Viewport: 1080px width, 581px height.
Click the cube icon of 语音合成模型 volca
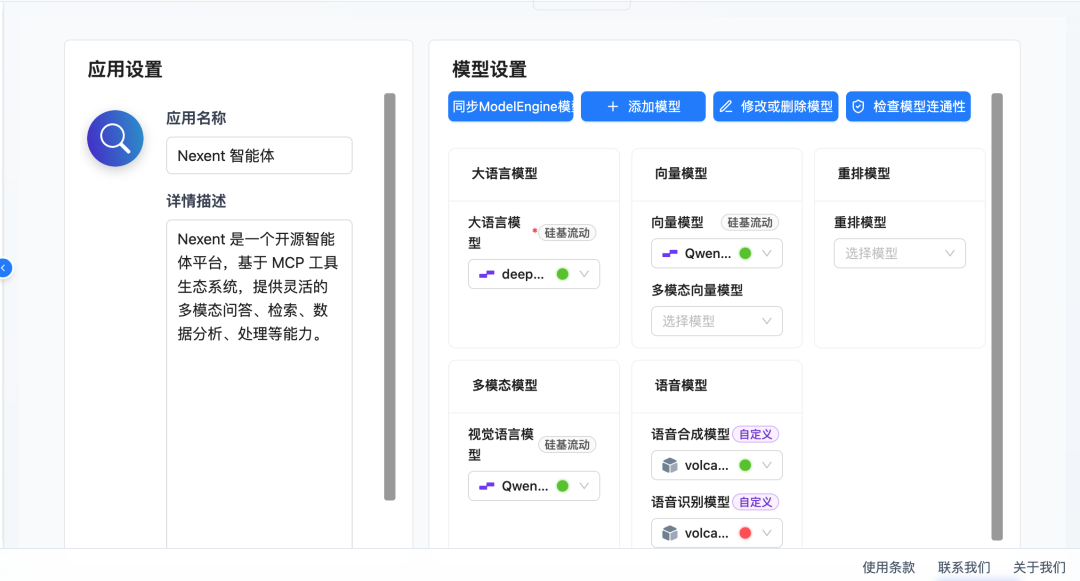[669, 465]
